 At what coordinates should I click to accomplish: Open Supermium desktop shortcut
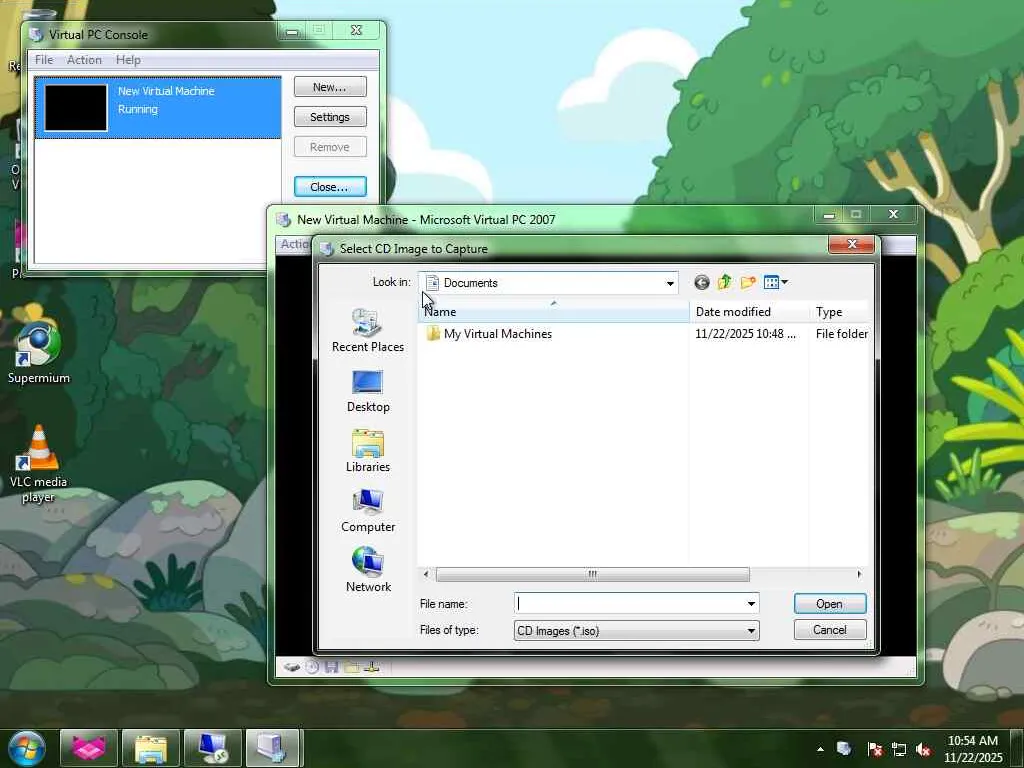coord(39,351)
